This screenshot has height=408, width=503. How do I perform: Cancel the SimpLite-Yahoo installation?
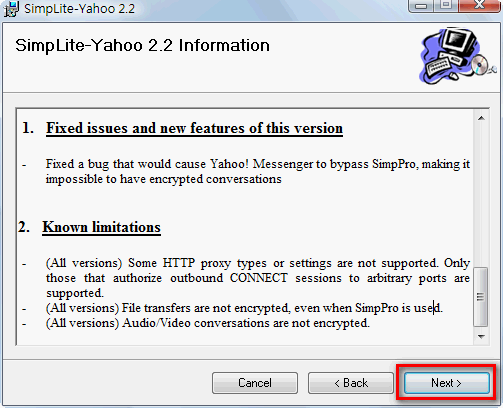click(255, 383)
